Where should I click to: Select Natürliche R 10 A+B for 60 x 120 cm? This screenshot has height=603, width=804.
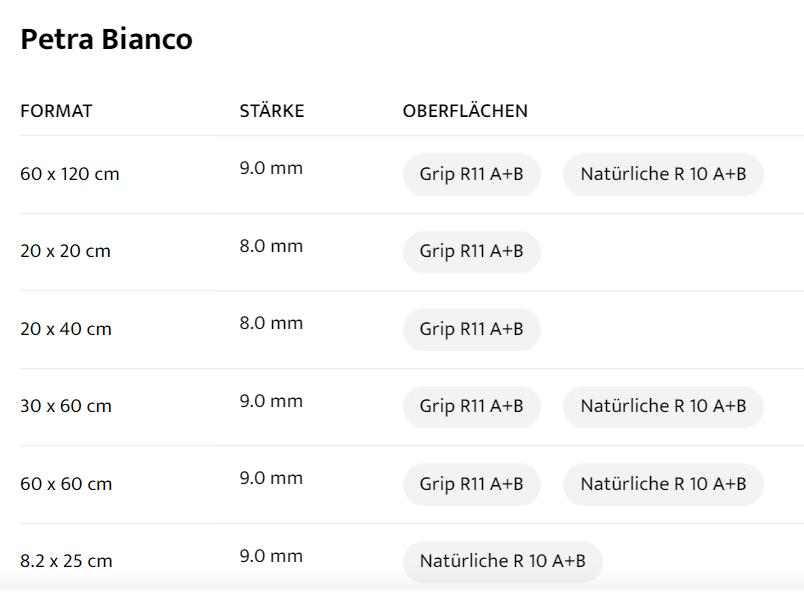click(663, 174)
